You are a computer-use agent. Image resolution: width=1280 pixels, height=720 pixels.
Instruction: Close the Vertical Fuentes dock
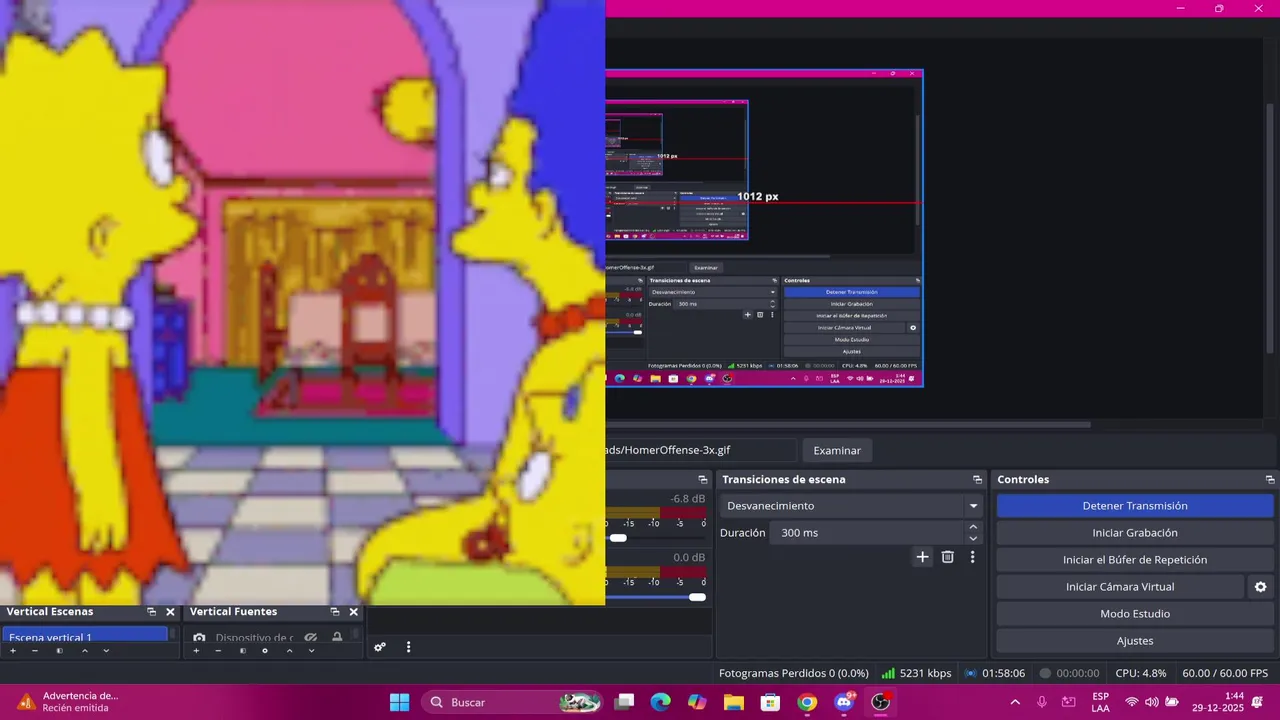coord(353,612)
